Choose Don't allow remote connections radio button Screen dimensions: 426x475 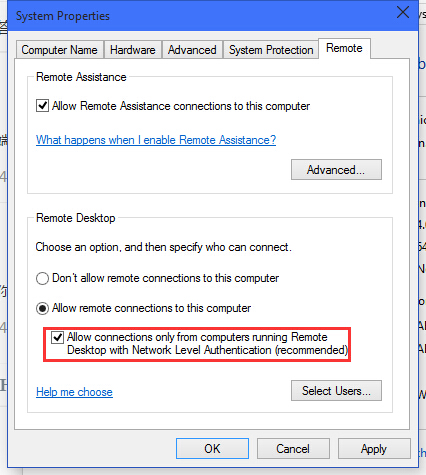[42, 278]
